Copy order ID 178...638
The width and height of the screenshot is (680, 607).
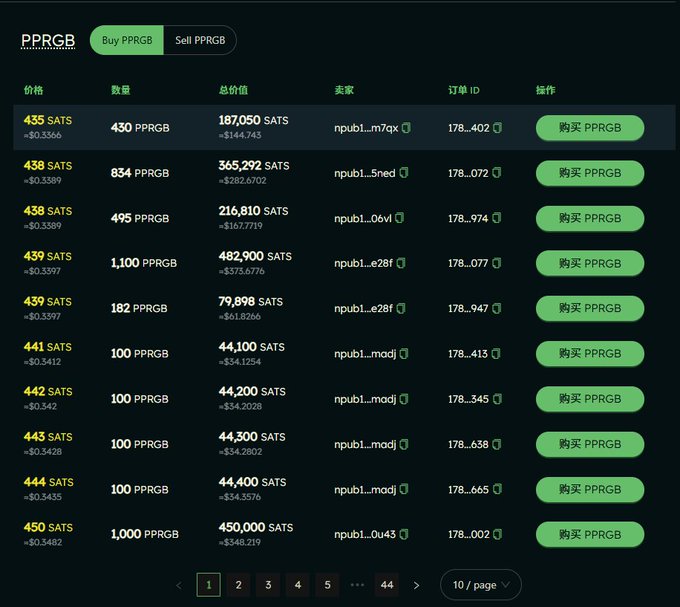click(x=497, y=444)
